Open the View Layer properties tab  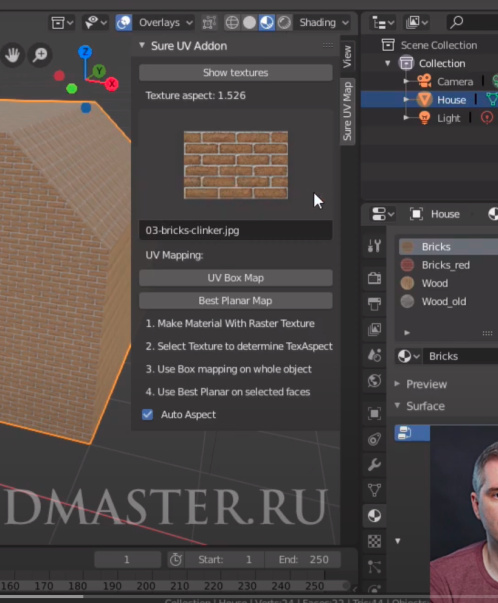pyautogui.click(x=374, y=329)
